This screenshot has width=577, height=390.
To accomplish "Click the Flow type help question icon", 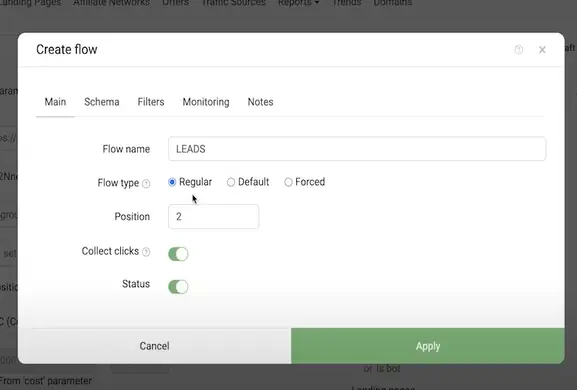I will tap(146, 183).
